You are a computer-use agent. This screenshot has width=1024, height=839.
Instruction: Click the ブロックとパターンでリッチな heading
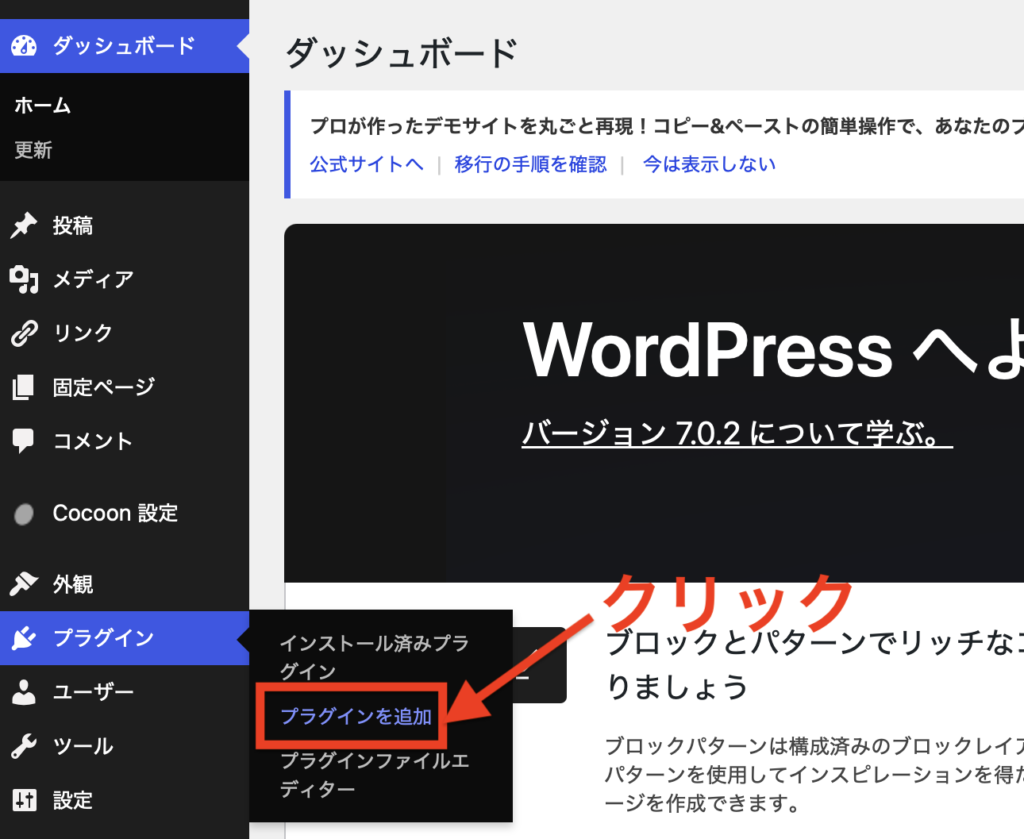coord(814,664)
